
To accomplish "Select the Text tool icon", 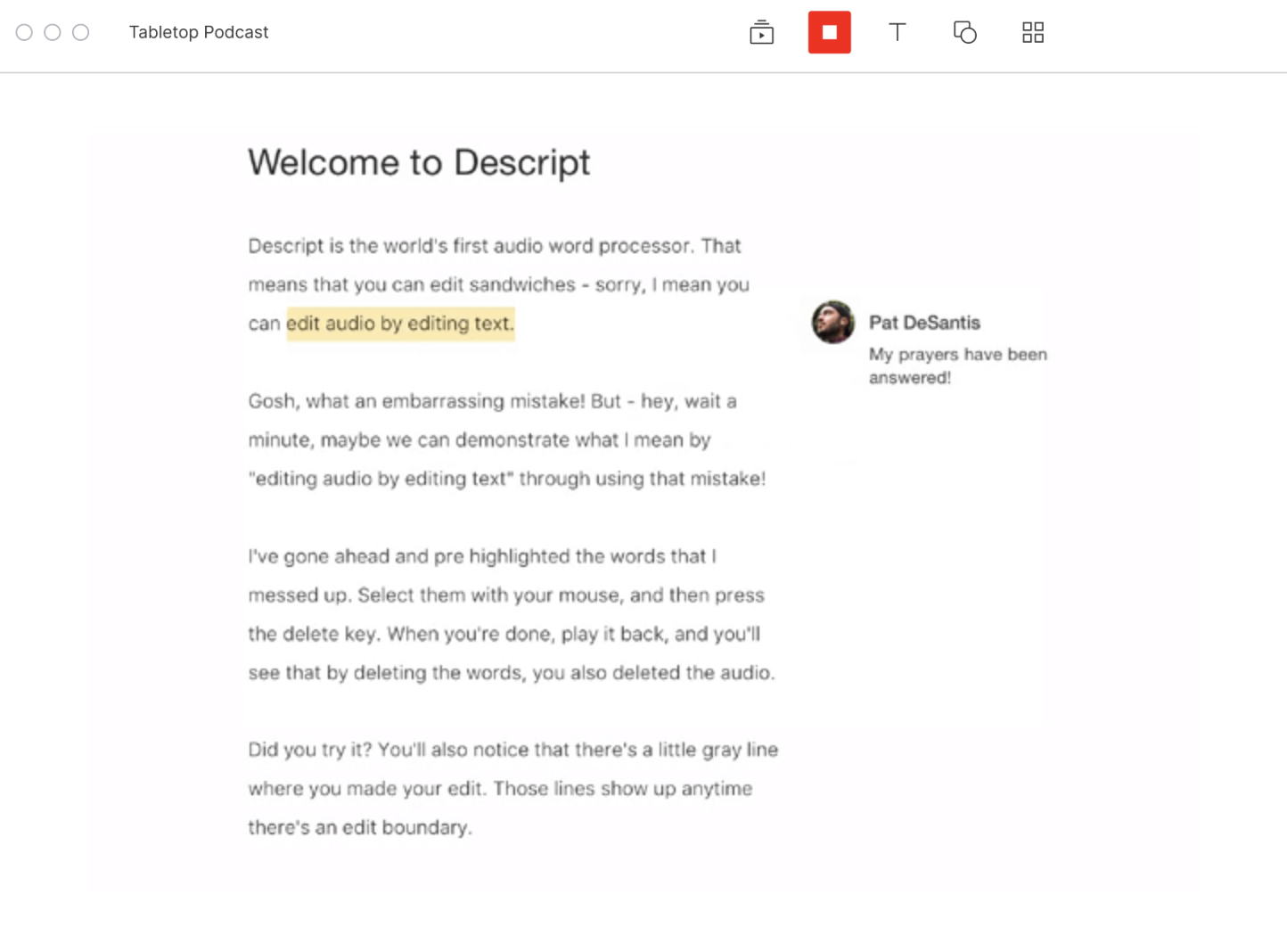I will tap(897, 32).
